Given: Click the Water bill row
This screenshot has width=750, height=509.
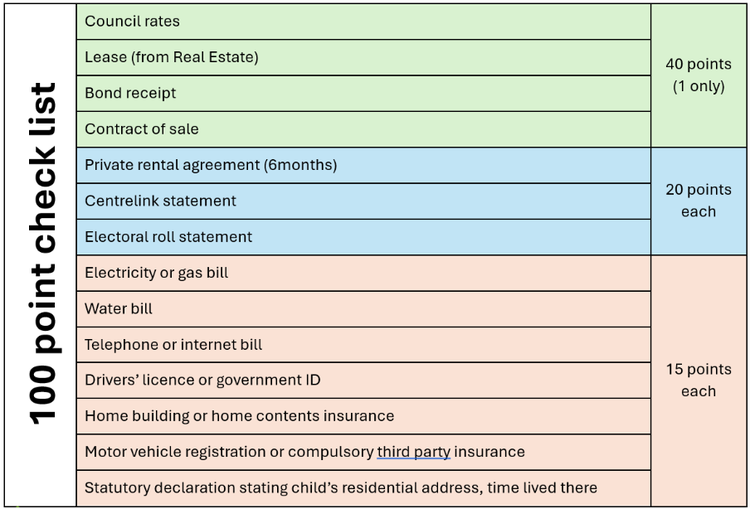Looking at the screenshot, I should [118, 308].
